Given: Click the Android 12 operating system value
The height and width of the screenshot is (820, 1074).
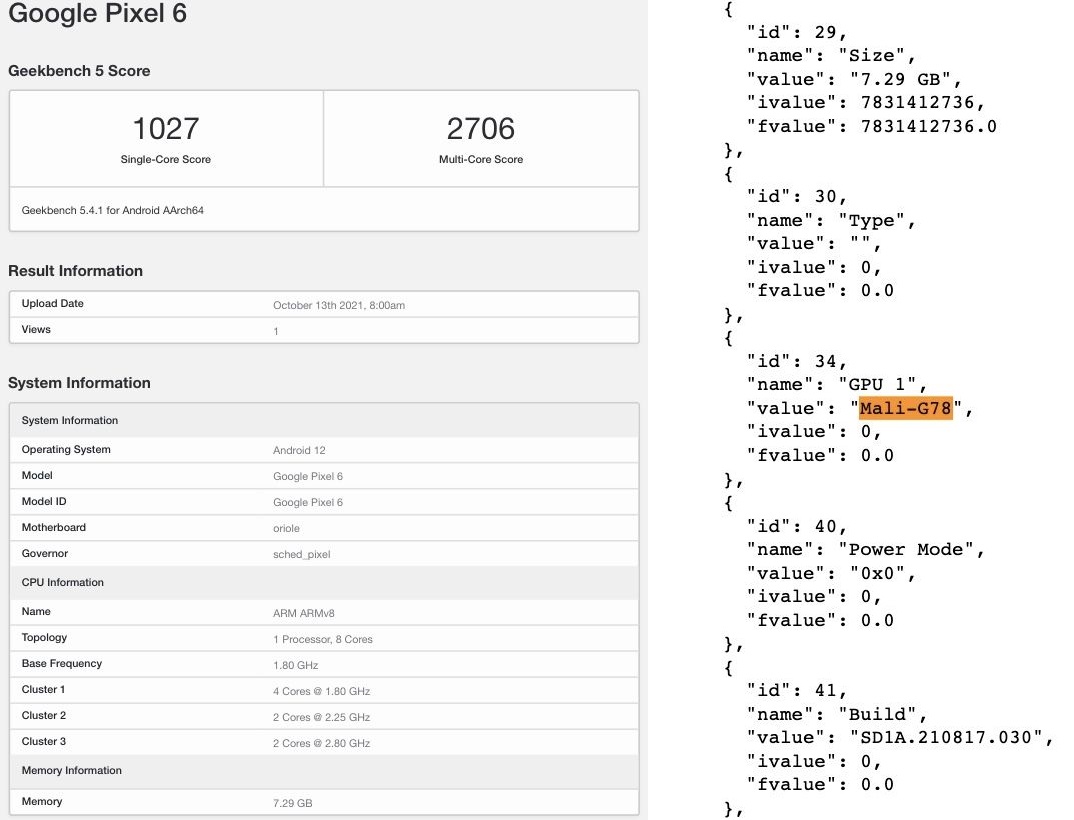Looking at the screenshot, I should click(x=299, y=450).
